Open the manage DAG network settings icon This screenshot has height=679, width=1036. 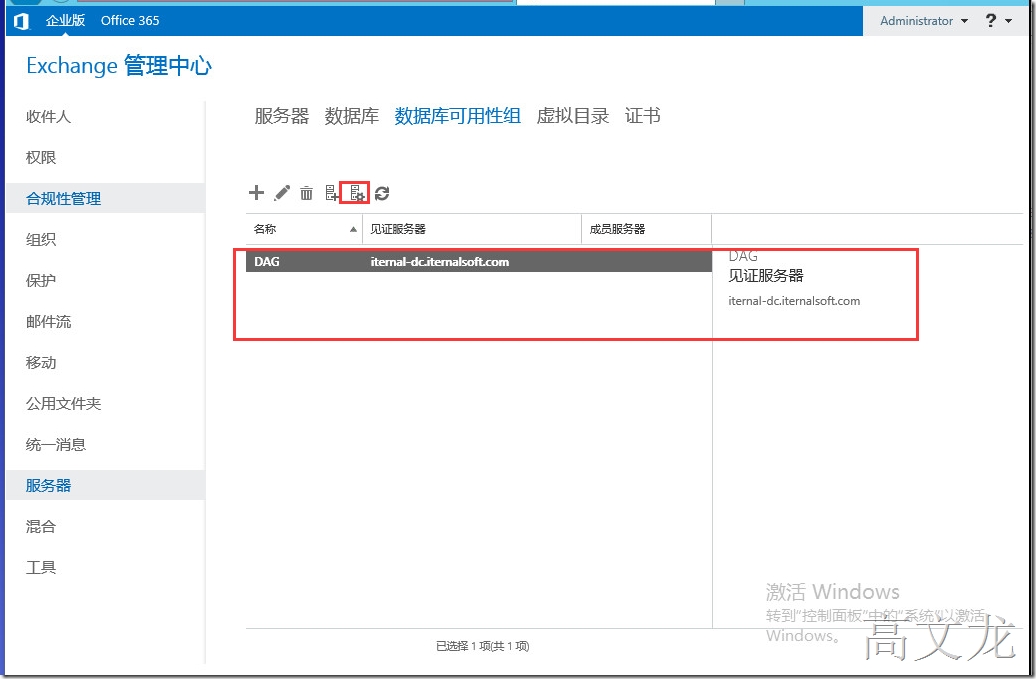tap(357, 193)
